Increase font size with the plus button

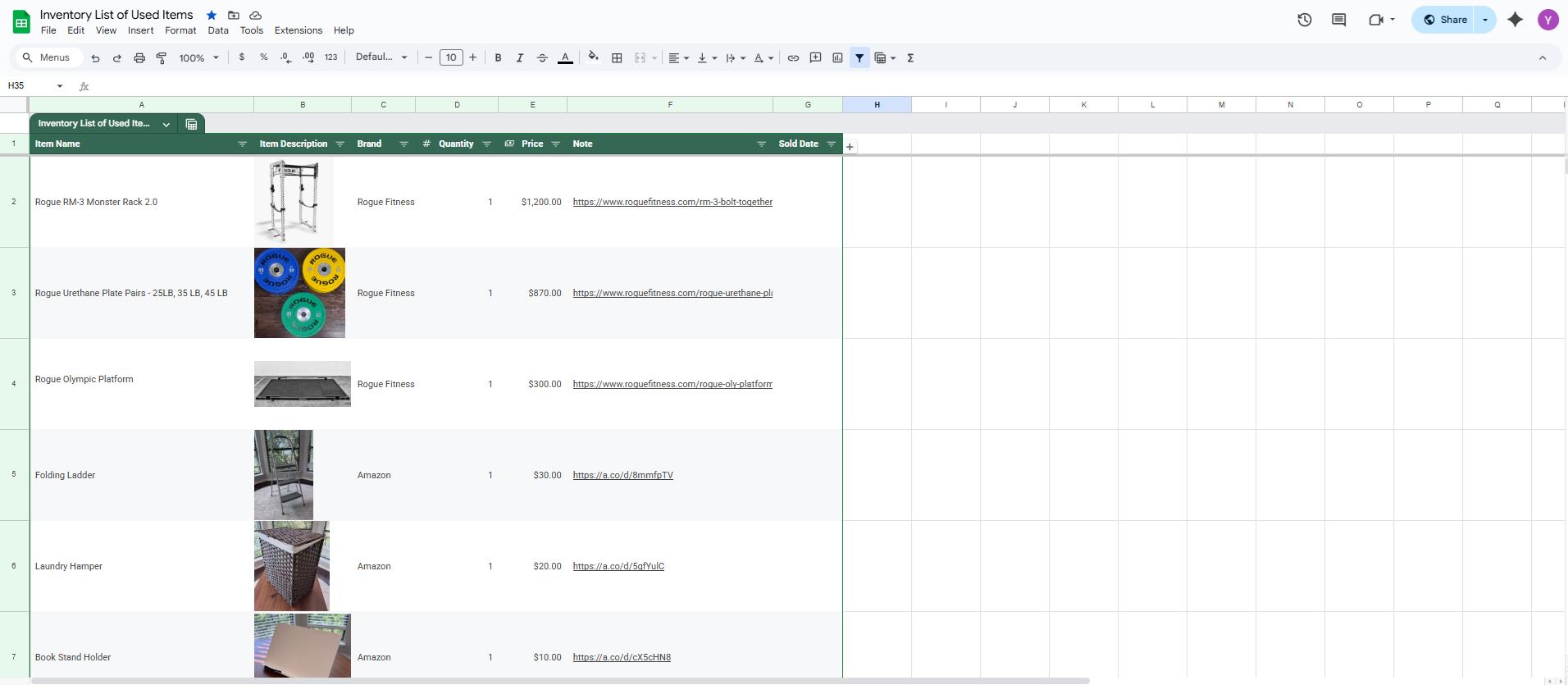tap(473, 57)
